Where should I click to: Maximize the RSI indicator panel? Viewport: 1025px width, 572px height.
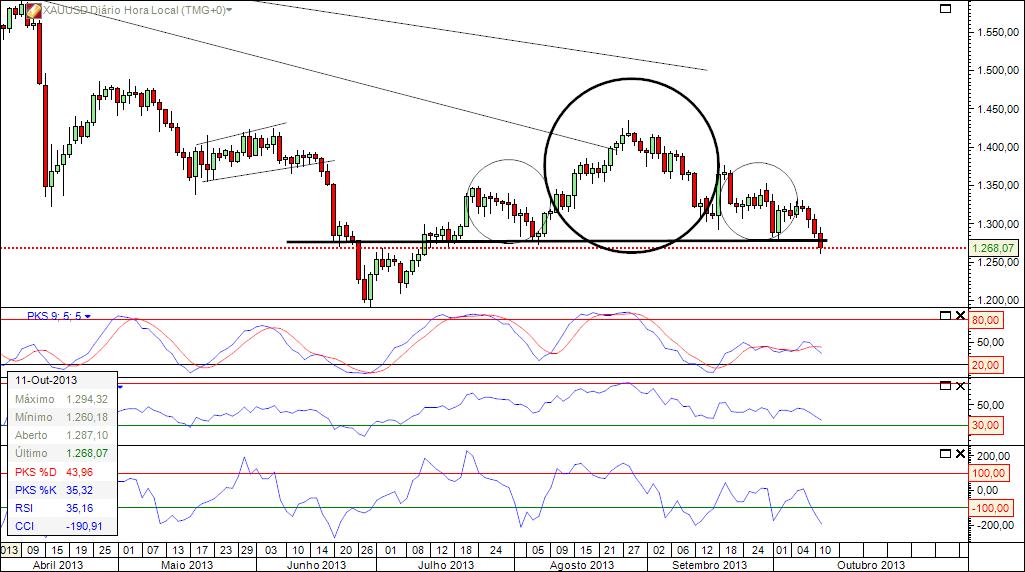945,386
